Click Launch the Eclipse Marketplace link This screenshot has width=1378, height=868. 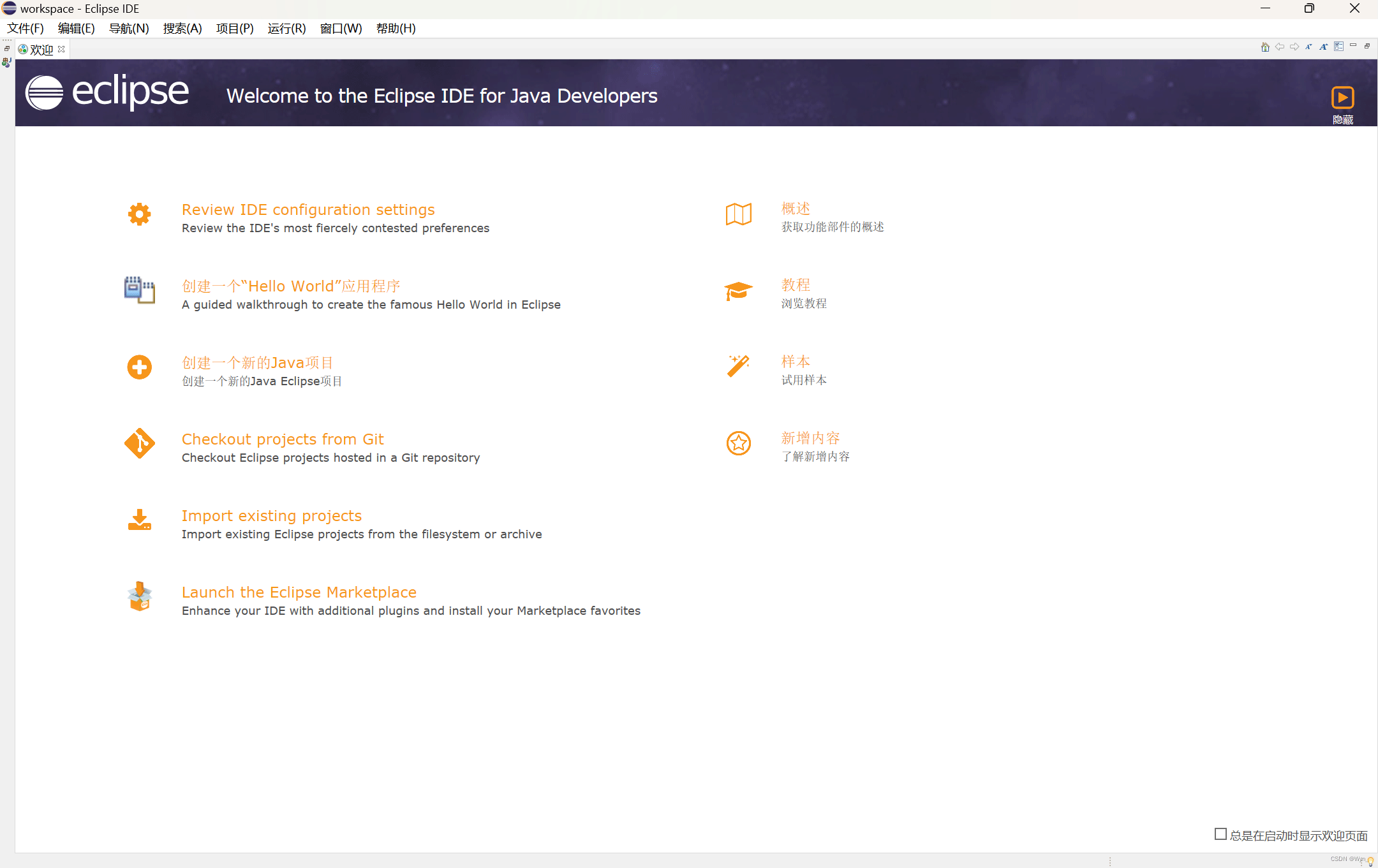click(x=299, y=592)
